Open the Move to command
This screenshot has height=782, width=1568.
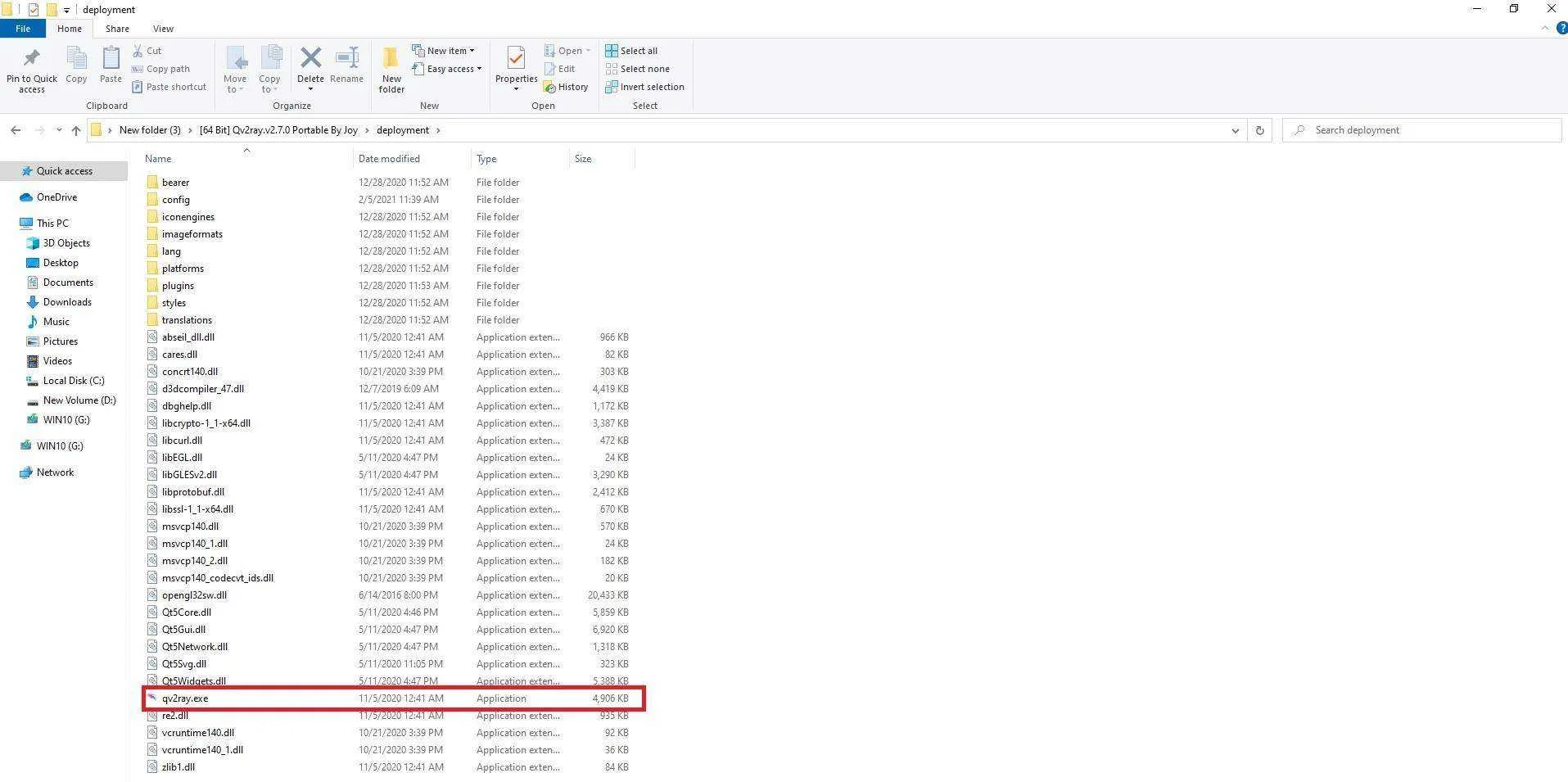tap(235, 70)
